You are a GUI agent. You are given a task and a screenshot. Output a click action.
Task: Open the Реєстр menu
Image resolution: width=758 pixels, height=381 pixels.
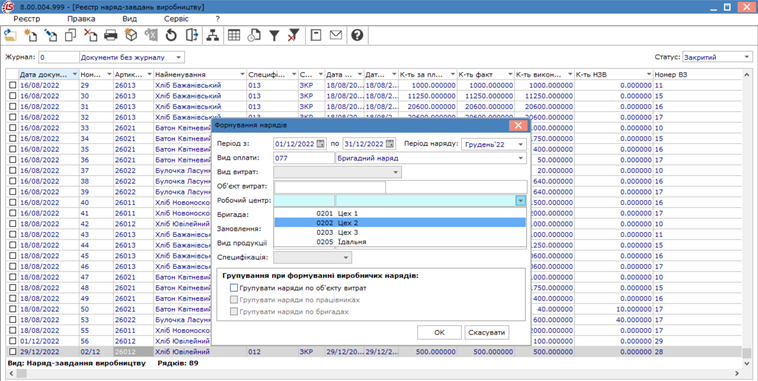[x=27, y=19]
